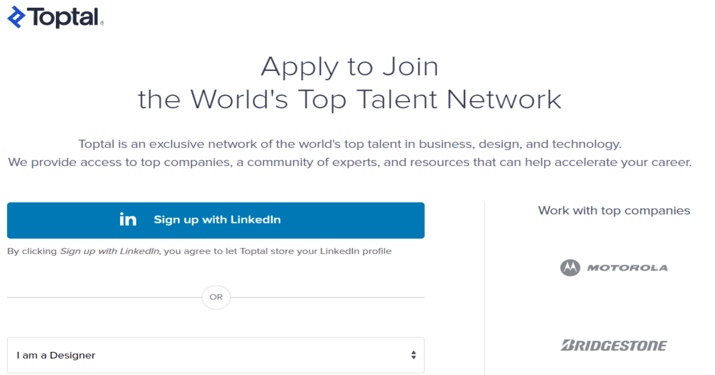The image size is (715, 375).
Task: Click the stylized B in the Bridgestone logo
Action: [x=568, y=345]
